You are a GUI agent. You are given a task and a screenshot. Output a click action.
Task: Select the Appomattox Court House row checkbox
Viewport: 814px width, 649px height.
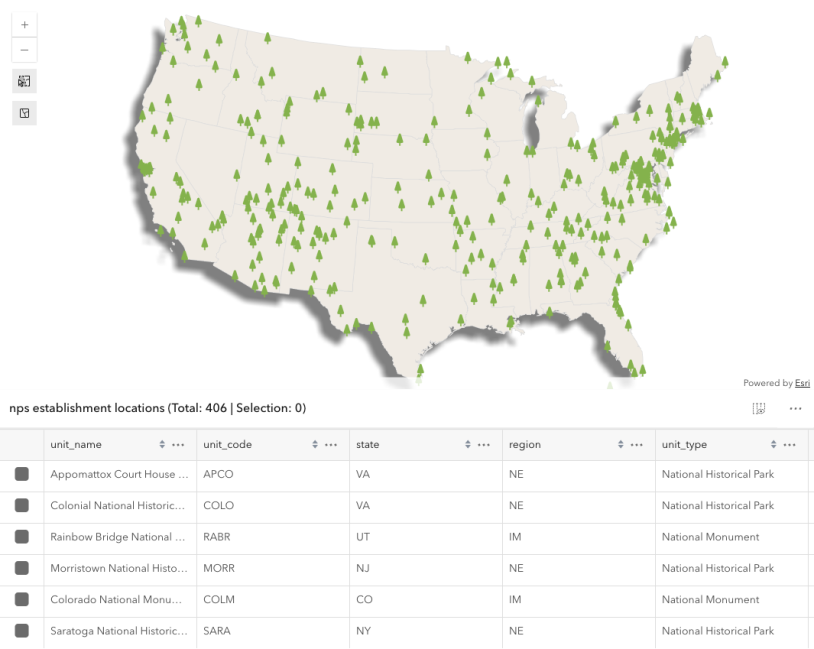tap(22, 474)
